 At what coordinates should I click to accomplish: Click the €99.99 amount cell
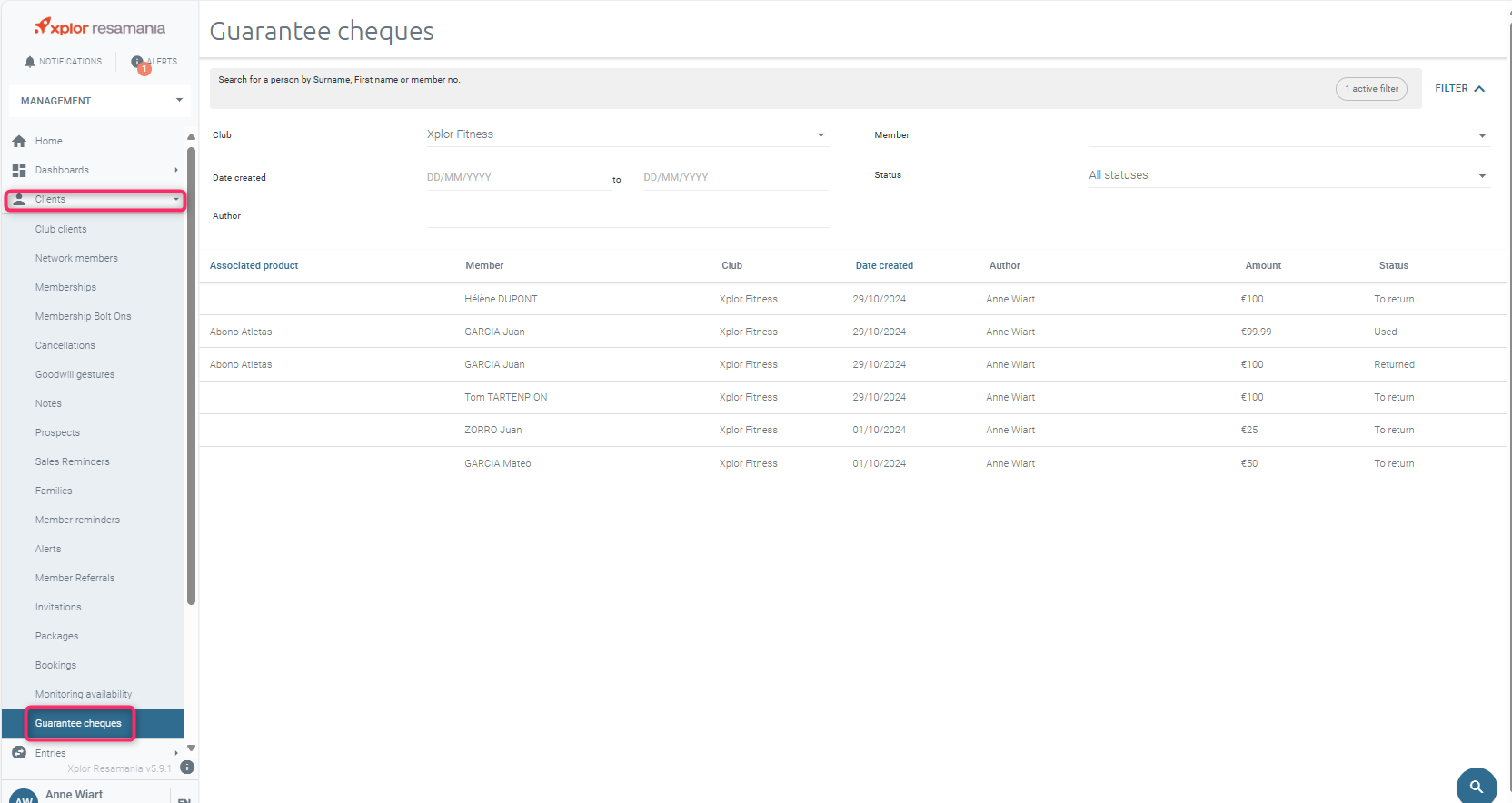click(x=1256, y=332)
